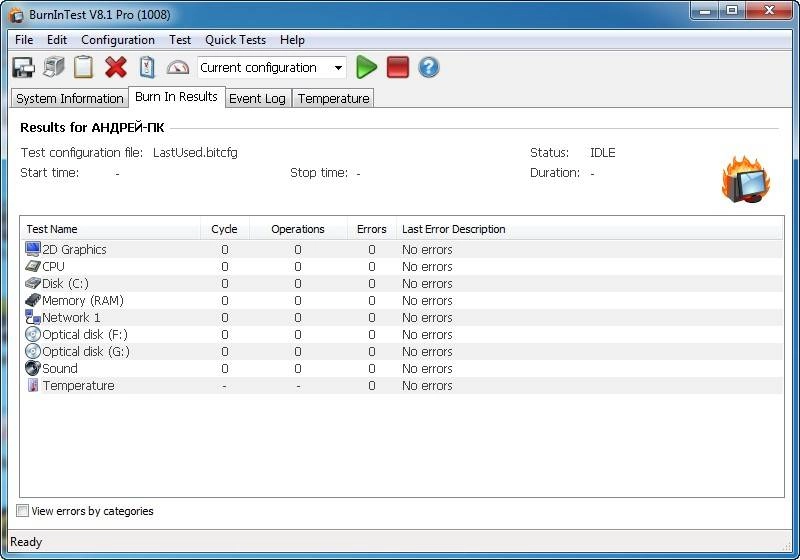
Task: Click the Last Error Description column header
Action: point(589,229)
